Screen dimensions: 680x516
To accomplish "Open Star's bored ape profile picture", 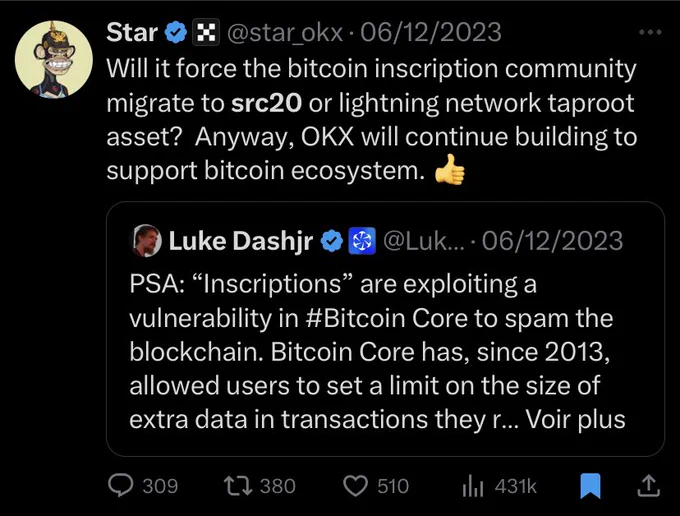I will click(x=54, y=59).
